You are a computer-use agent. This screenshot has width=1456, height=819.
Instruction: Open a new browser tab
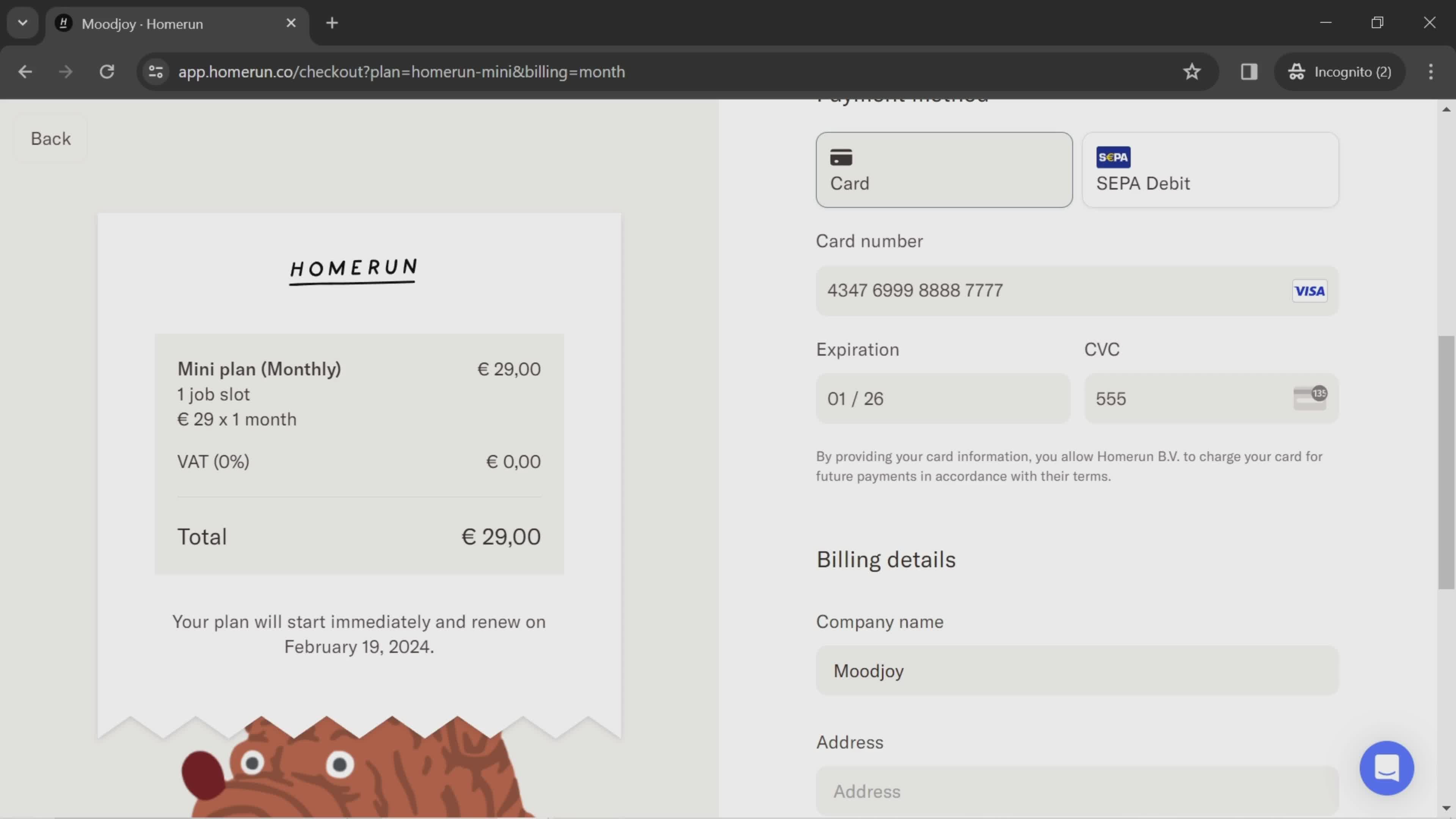point(332,23)
